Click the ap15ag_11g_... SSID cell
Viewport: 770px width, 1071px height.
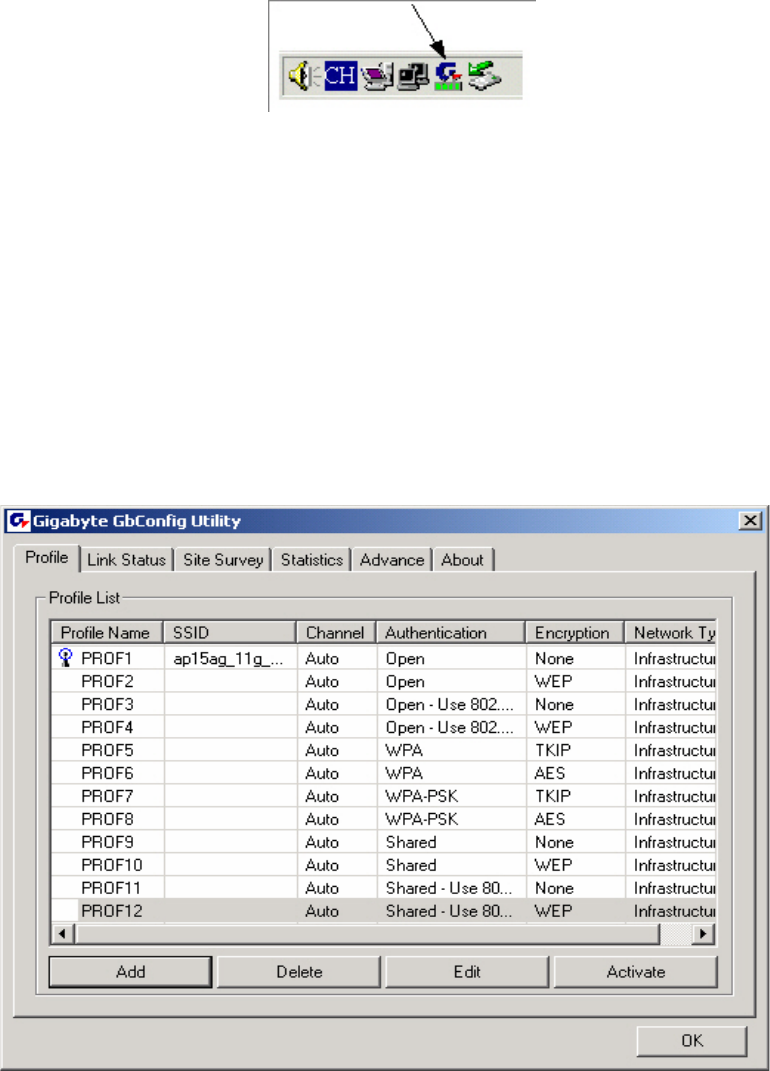[x=228, y=658]
